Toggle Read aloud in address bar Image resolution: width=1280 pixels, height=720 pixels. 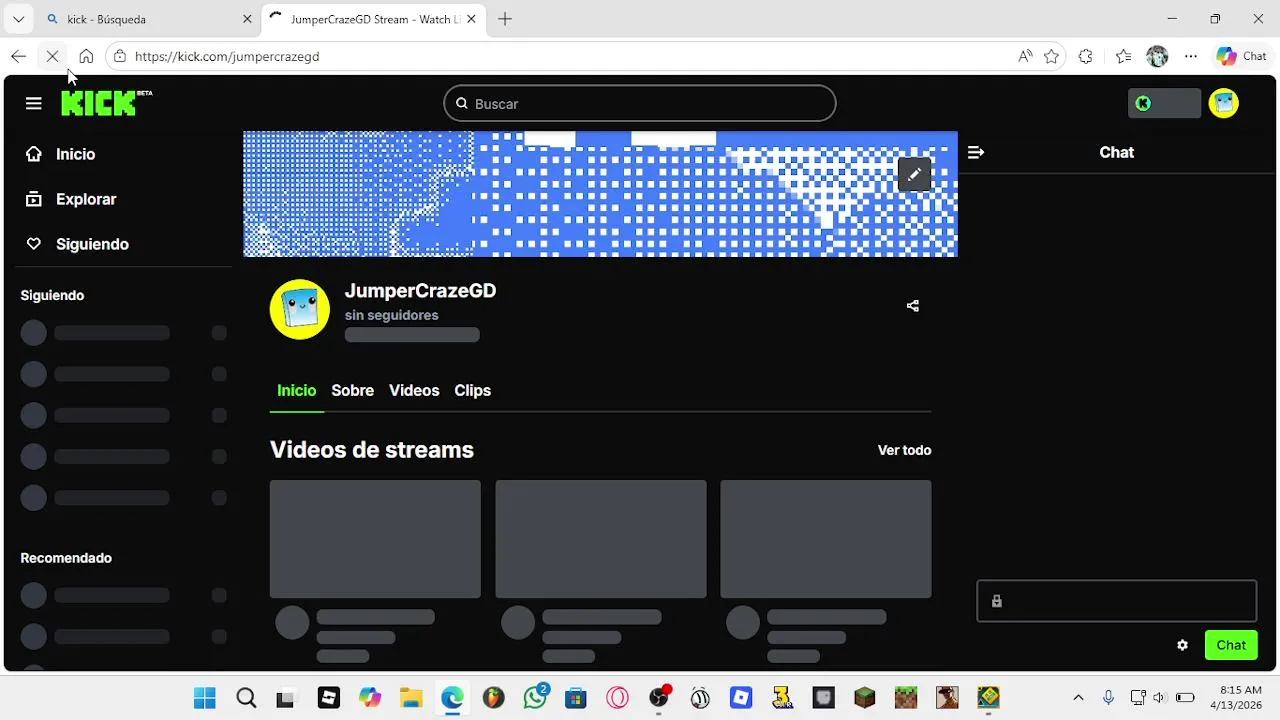click(x=1025, y=56)
